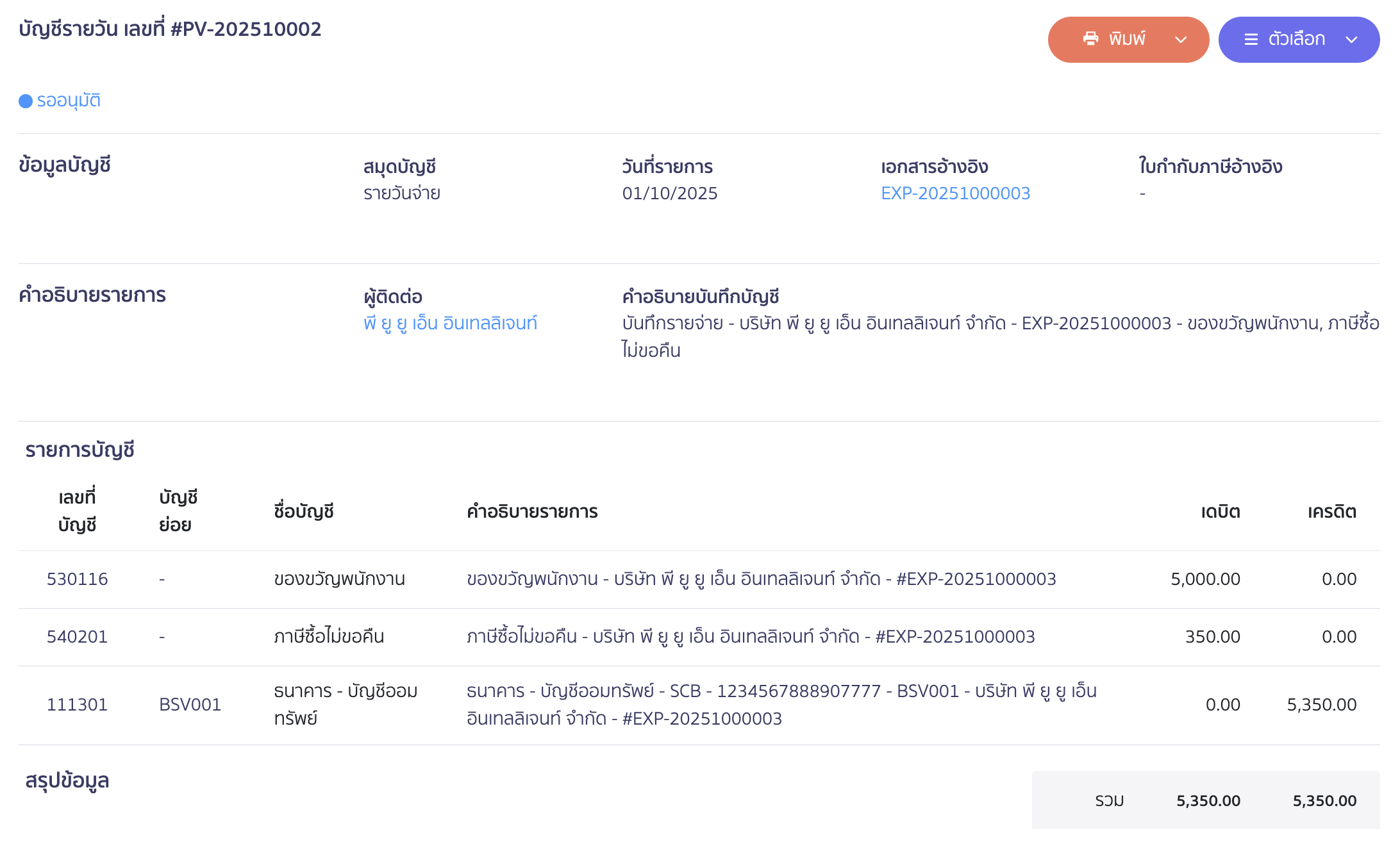Click the printer icon in พิมพ์ button
The height and width of the screenshot is (856, 1400).
click(1090, 39)
